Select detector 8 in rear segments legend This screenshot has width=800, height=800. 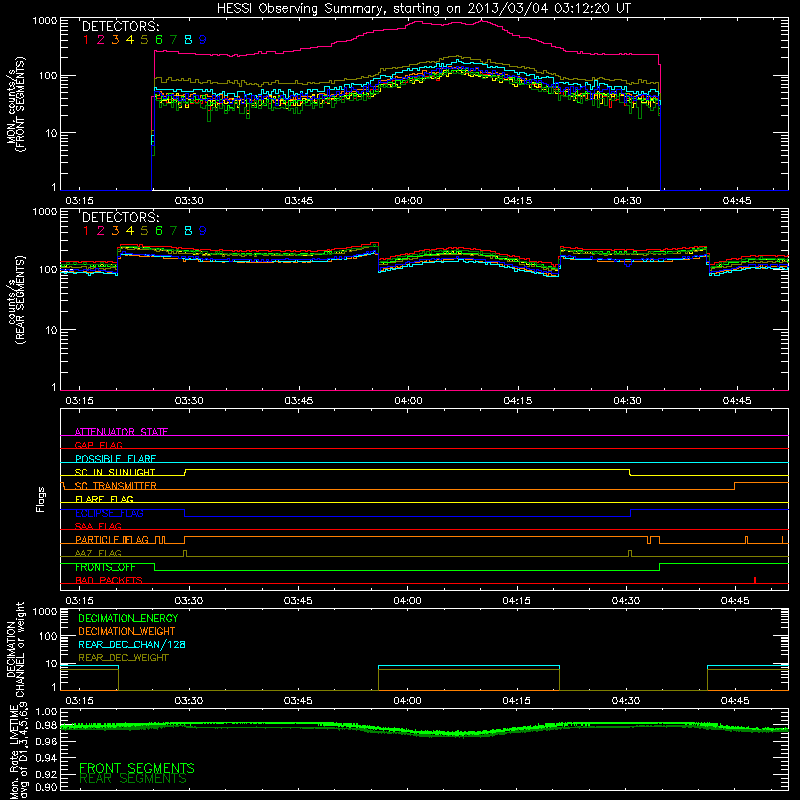[188, 231]
